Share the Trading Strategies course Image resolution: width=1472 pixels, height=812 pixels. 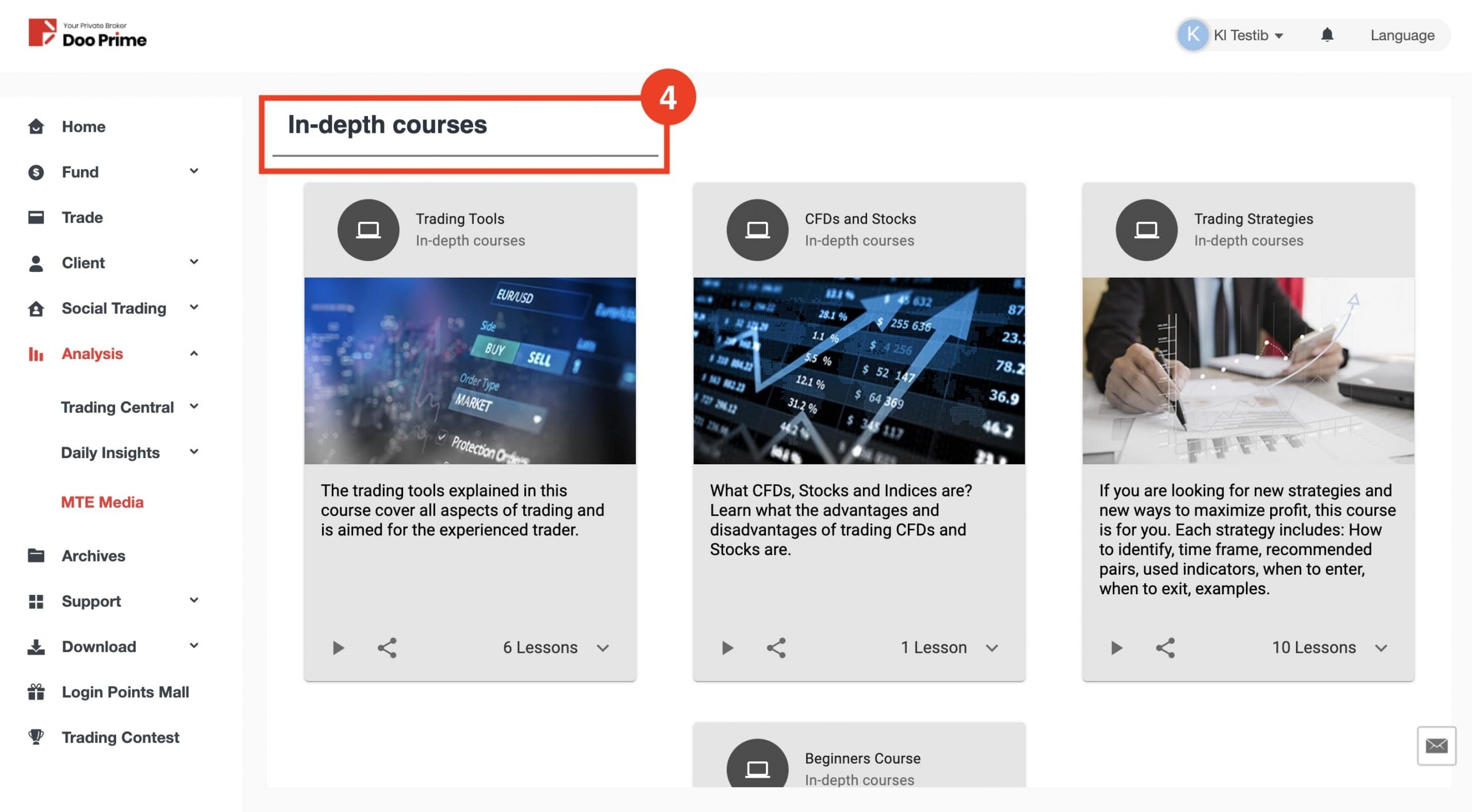click(1166, 648)
